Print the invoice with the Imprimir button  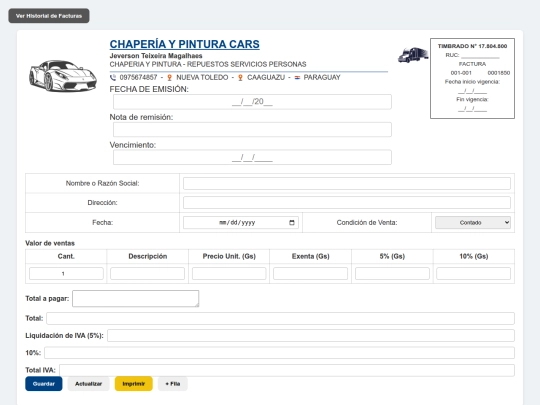click(134, 384)
